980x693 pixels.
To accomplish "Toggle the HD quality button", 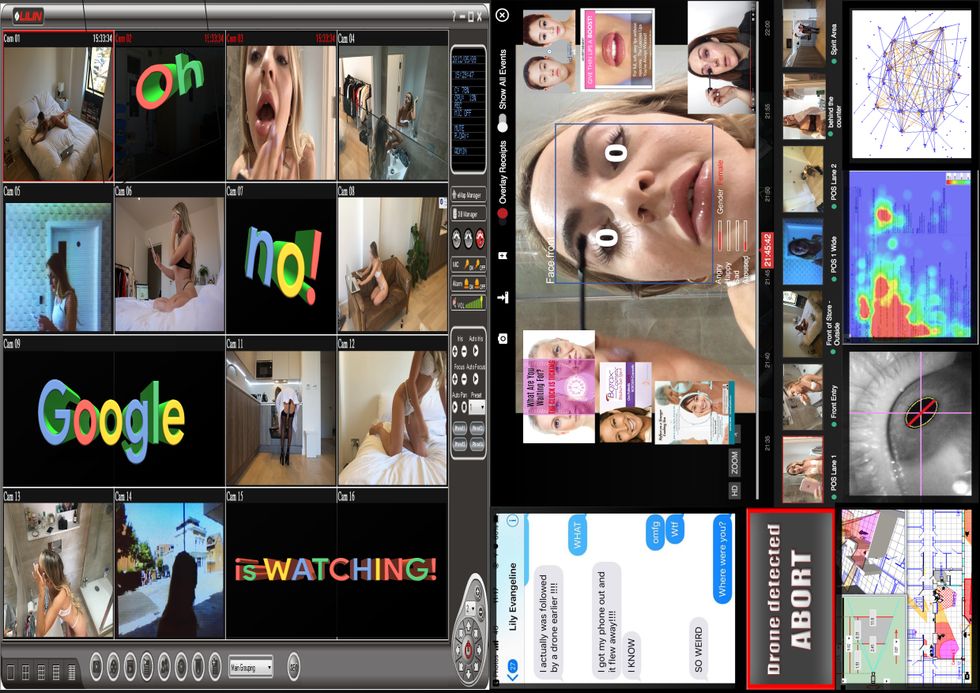I will click(735, 490).
